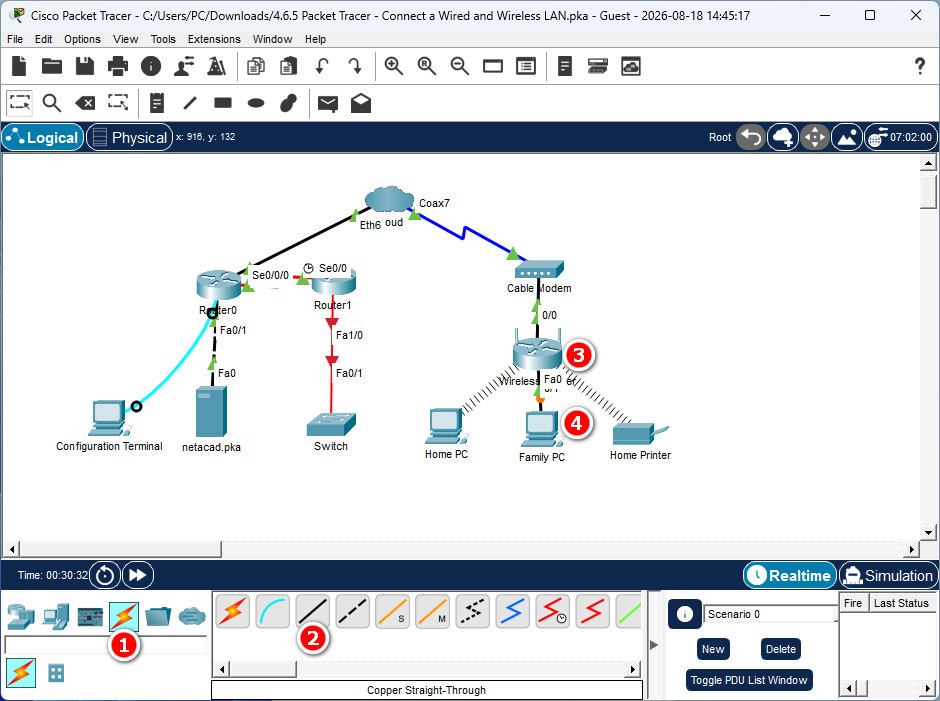This screenshot has width=940, height=701.
Task: Open the View menu
Action: 125,39
